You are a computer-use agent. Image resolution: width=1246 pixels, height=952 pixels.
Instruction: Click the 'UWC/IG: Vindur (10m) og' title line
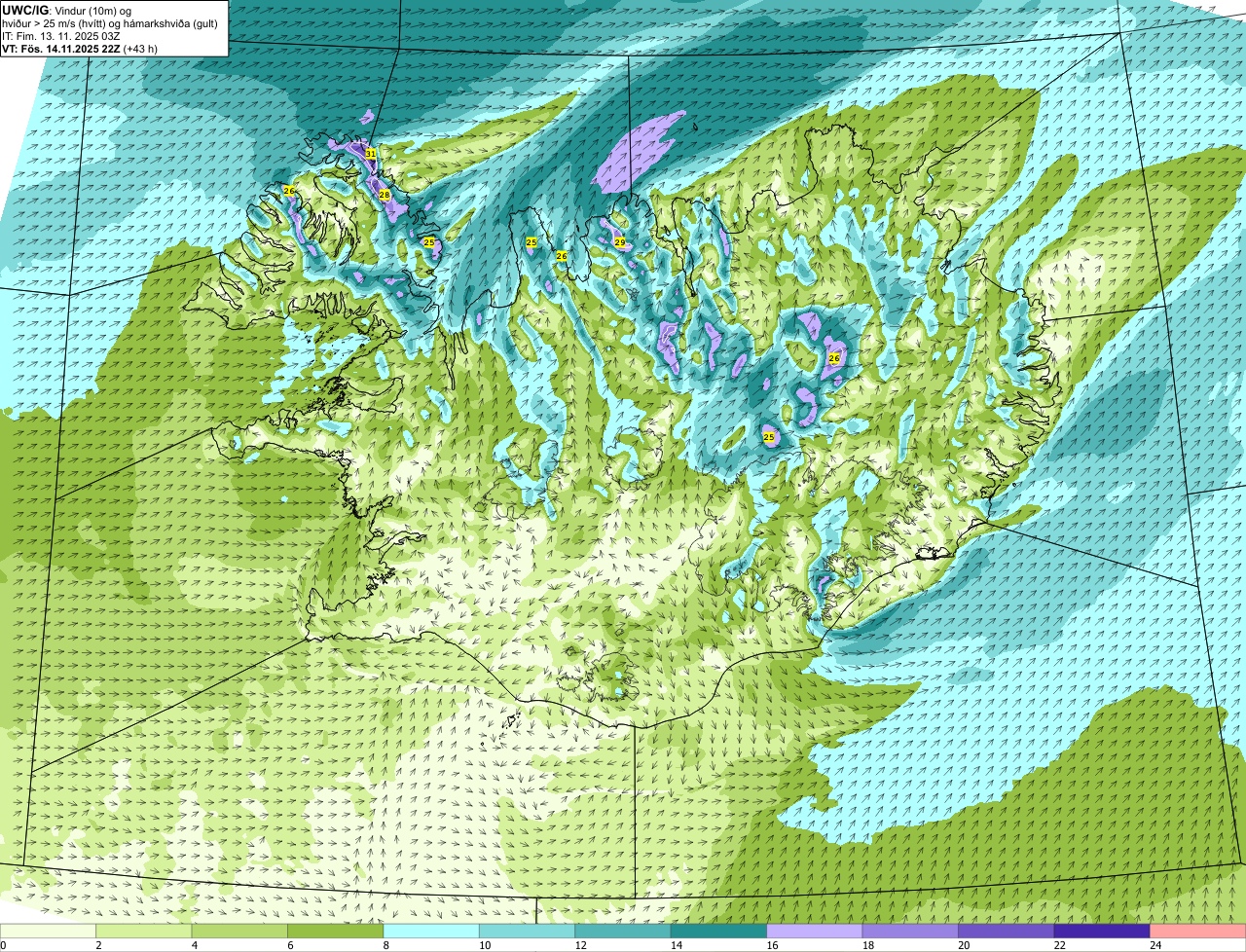point(67,11)
